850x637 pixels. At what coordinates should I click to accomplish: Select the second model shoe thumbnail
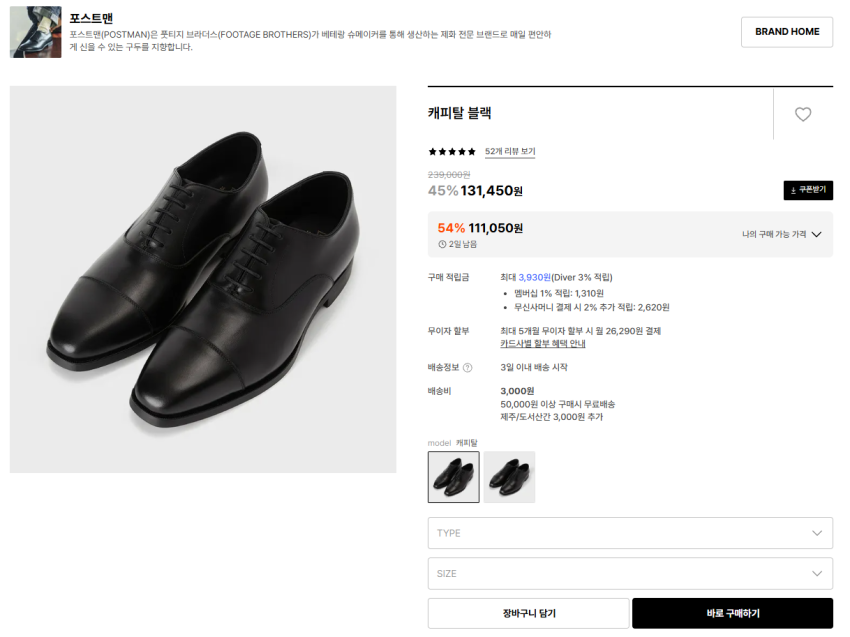509,477
